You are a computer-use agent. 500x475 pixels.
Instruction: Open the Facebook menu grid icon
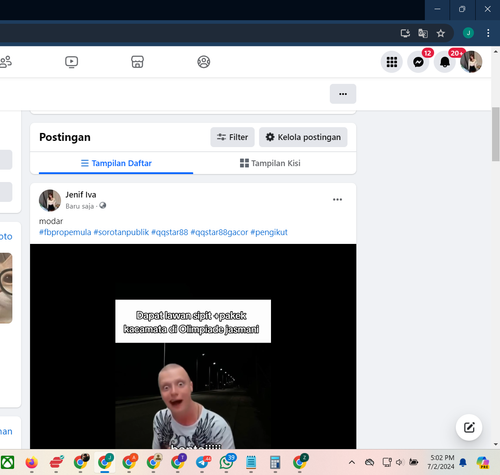click(x=392, y=62)
